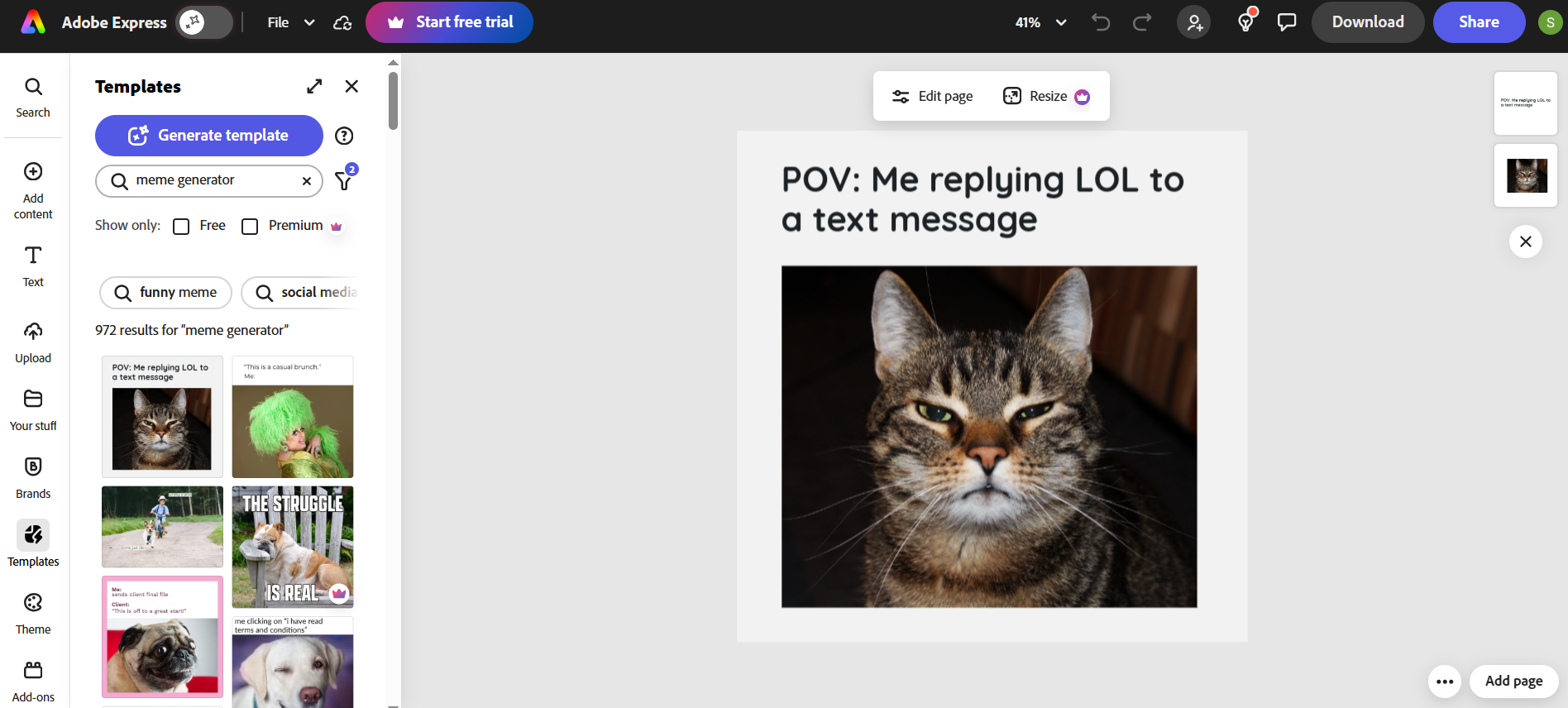Select the Templates sidebar tab
This screenshot has width=1568, height=708.
33,544
